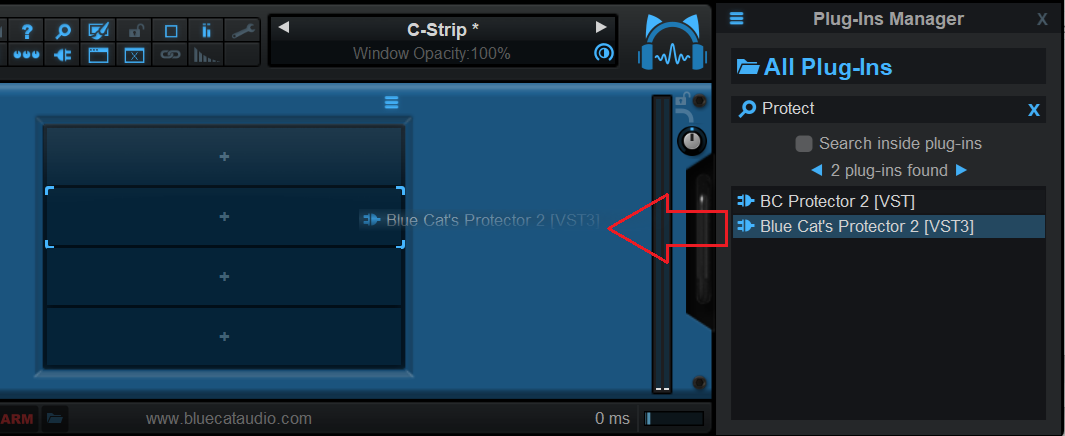
Task: Go to previous preset with left arrow
Action: tap(284, 27)
